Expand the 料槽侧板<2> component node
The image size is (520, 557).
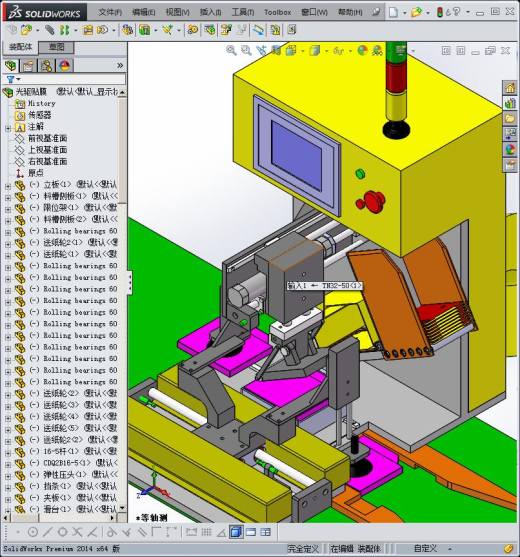pyautogui.click(x=8, y=220)
